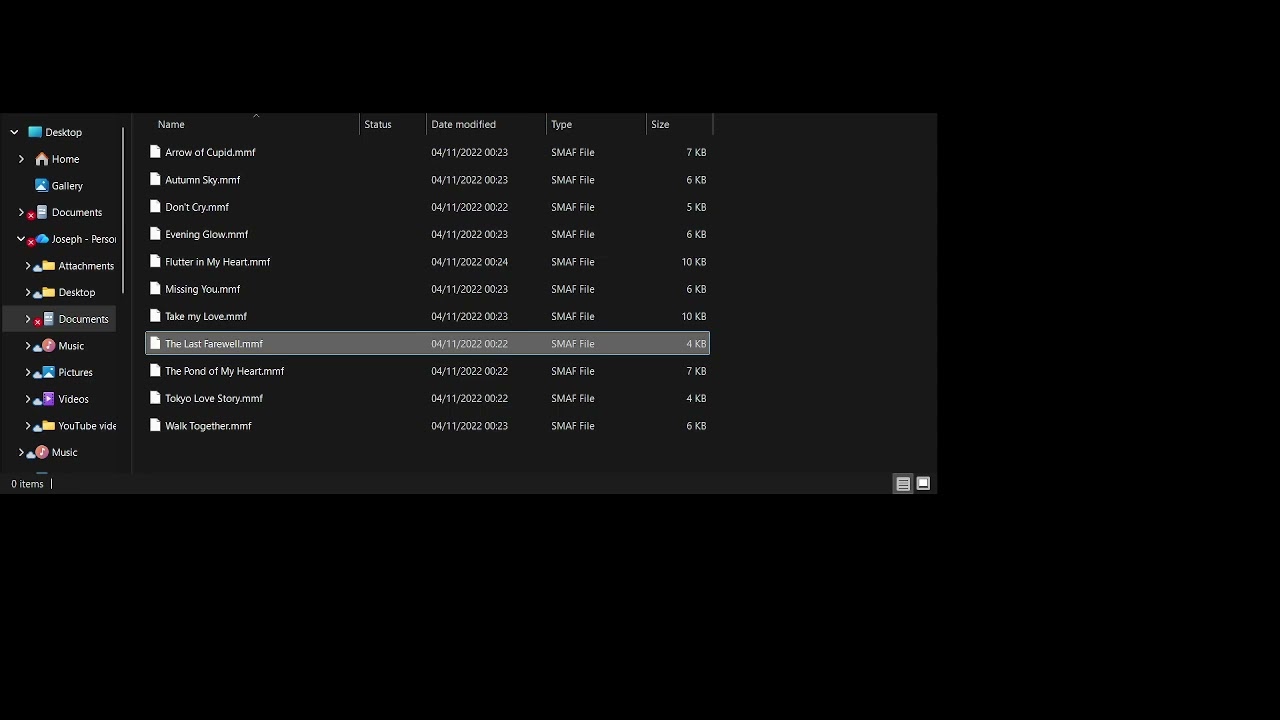
Task: Click The Pond of My Heart.mmf file icon
Action: (x=155, y=371)
